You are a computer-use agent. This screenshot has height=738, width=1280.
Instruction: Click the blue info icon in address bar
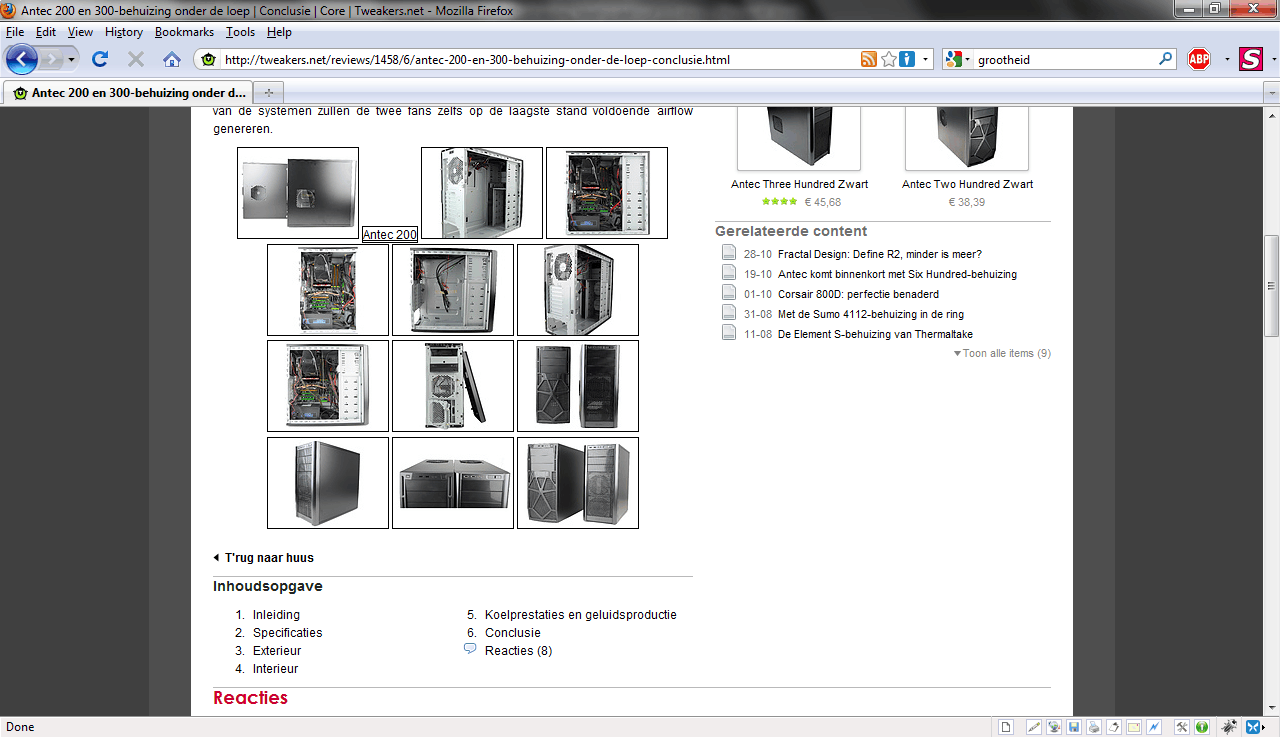[x=907, y=59]
